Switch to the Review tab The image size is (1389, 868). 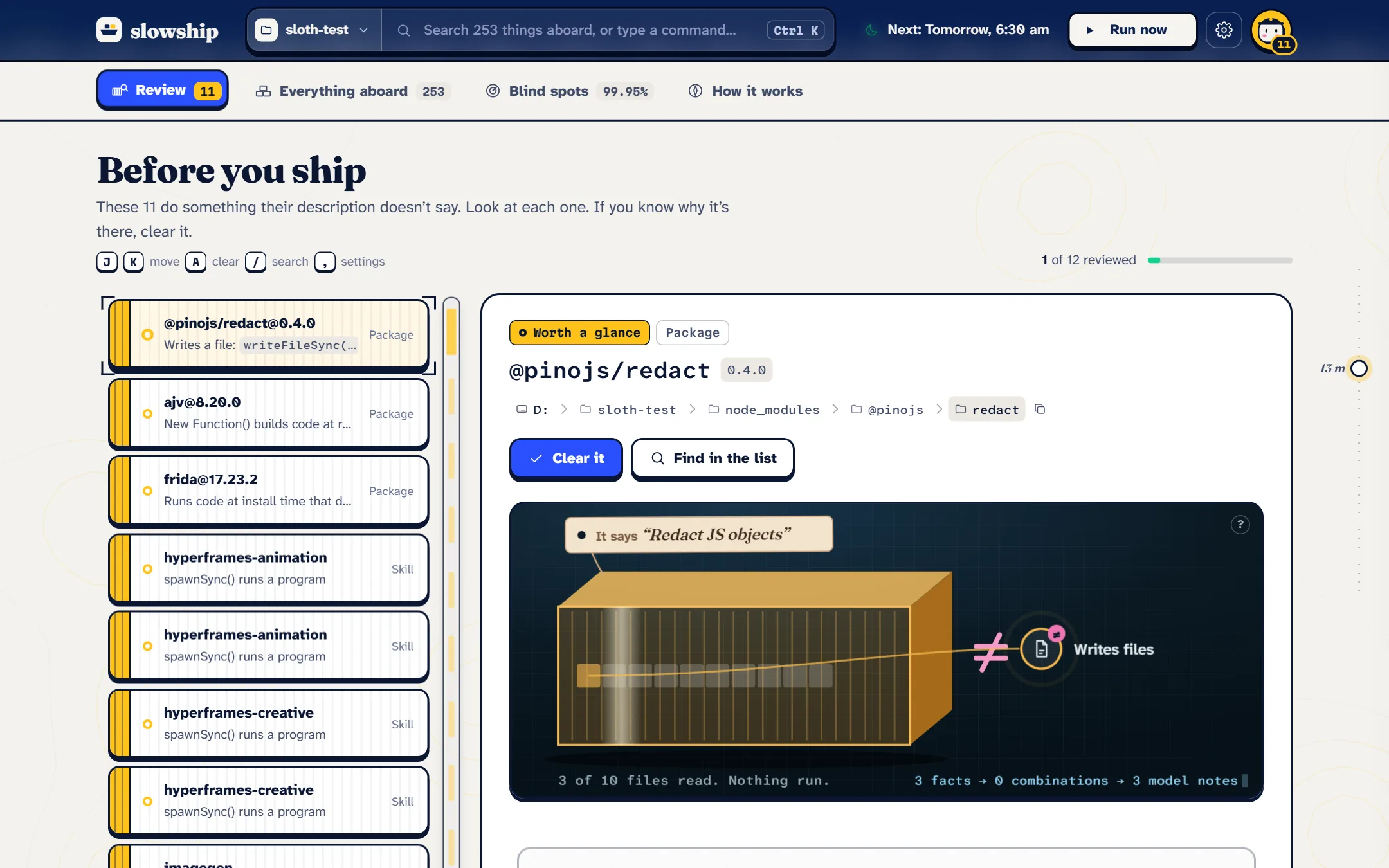tap(162, 90)
